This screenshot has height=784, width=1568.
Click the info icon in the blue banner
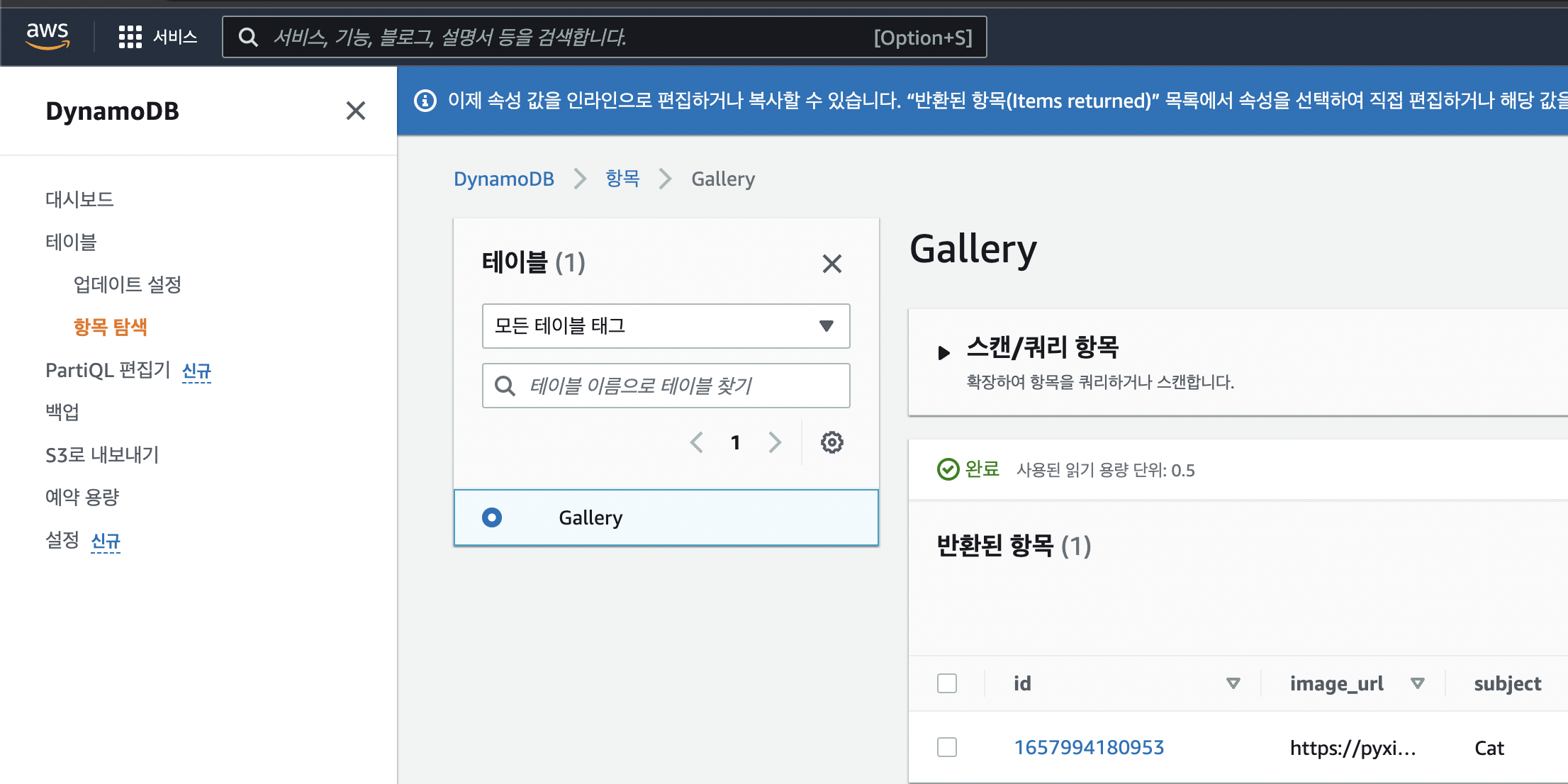pos(425,101)
